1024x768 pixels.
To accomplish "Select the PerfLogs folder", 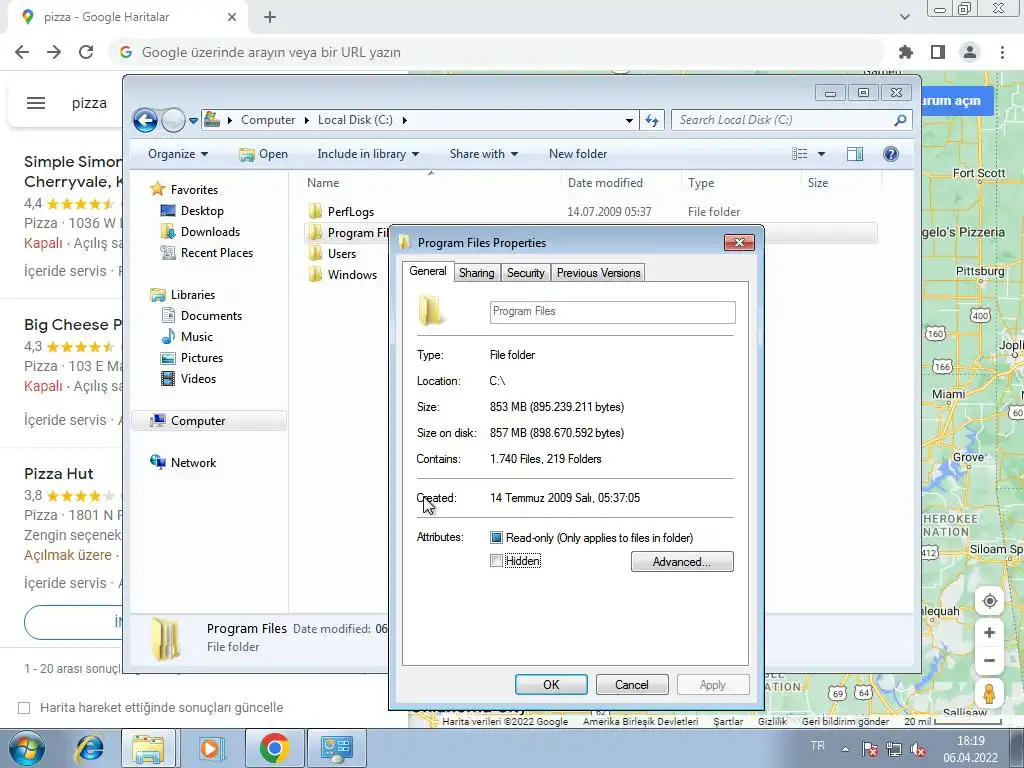I will click(351, 212).
